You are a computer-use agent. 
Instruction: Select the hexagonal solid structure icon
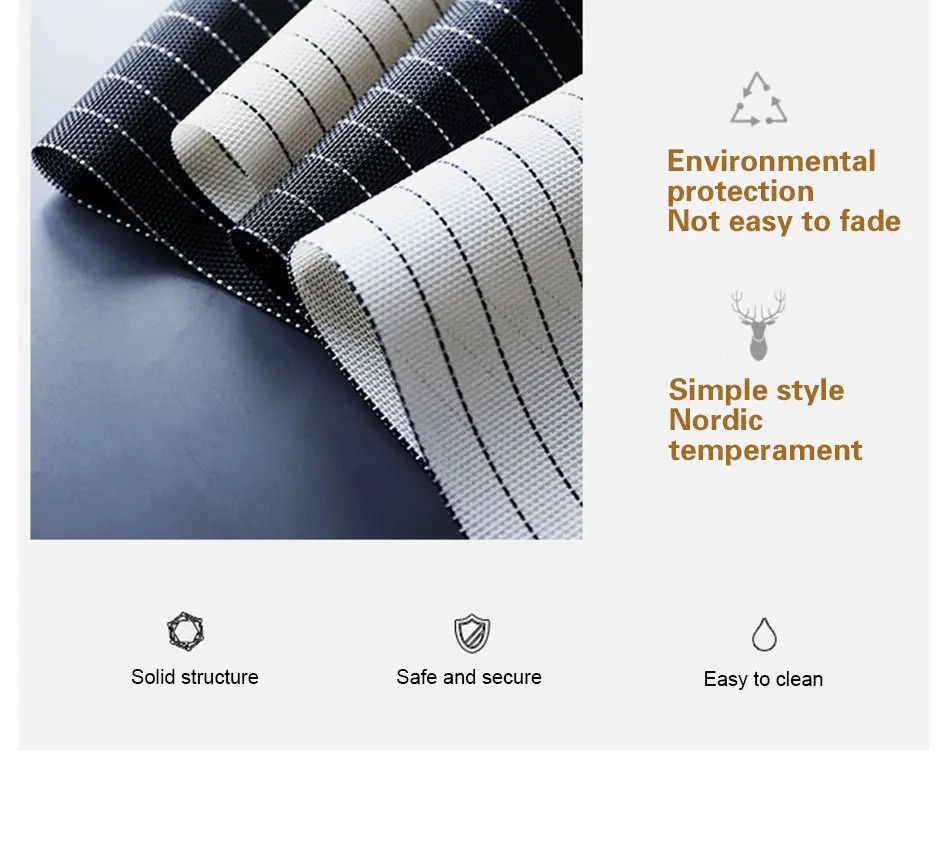coord(185,631)
